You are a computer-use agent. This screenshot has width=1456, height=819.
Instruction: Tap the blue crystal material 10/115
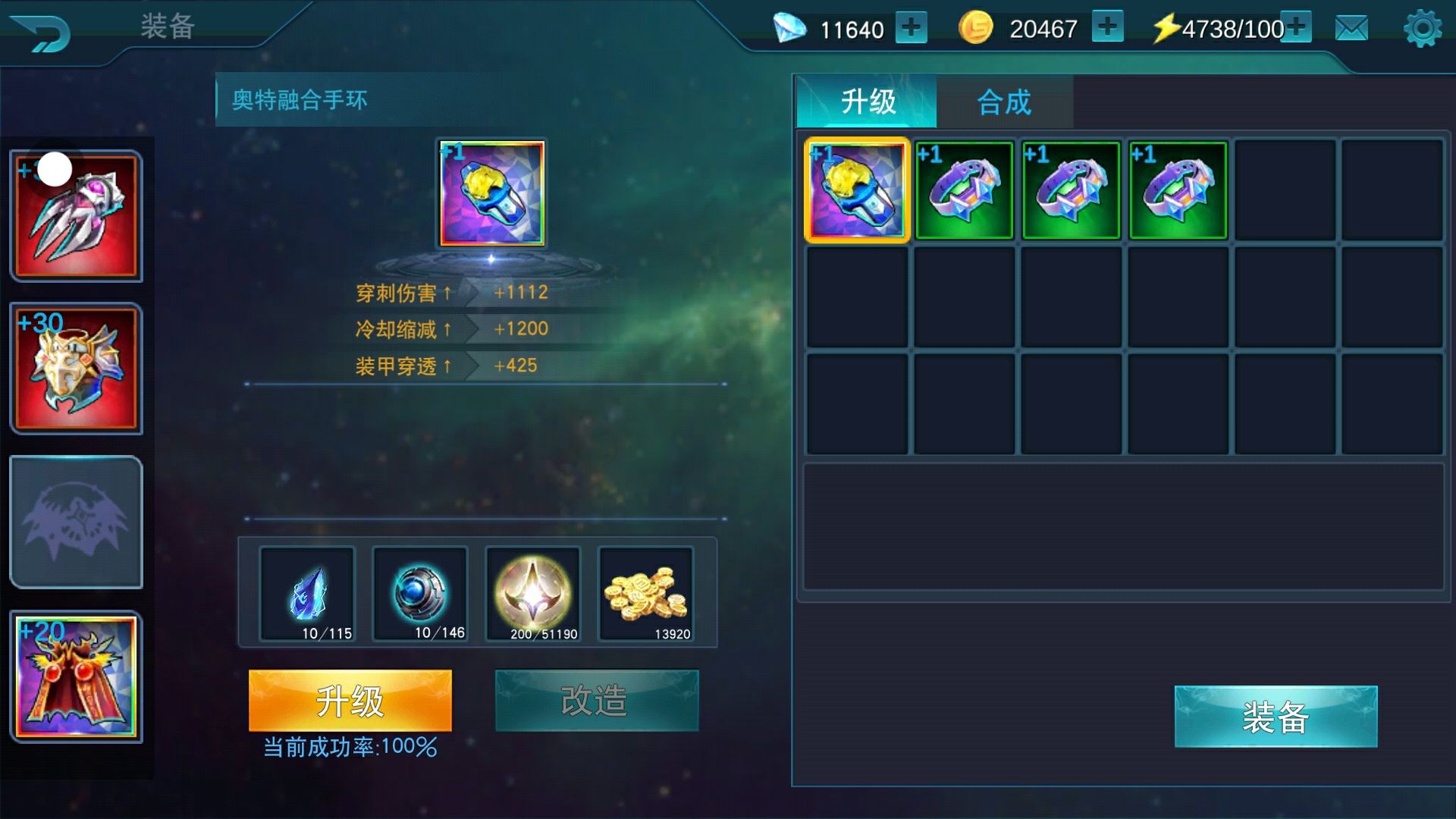[307, 594]
